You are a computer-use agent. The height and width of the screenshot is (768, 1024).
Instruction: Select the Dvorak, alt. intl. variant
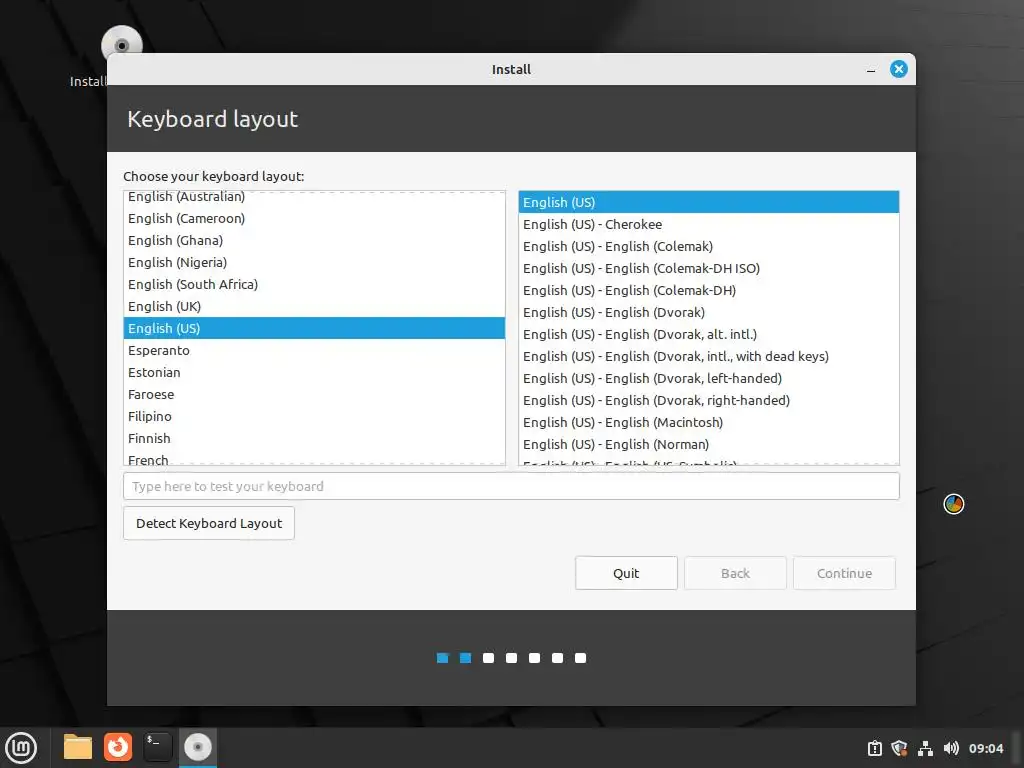[709, 334]
